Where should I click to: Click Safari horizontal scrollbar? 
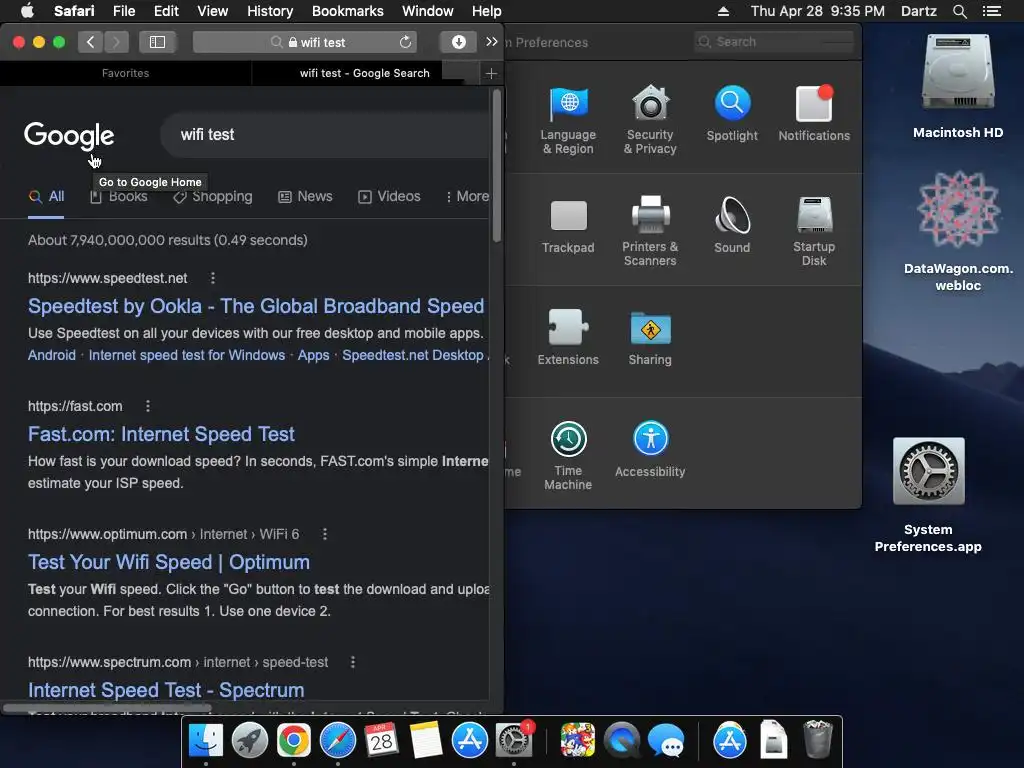pos(107,708)
